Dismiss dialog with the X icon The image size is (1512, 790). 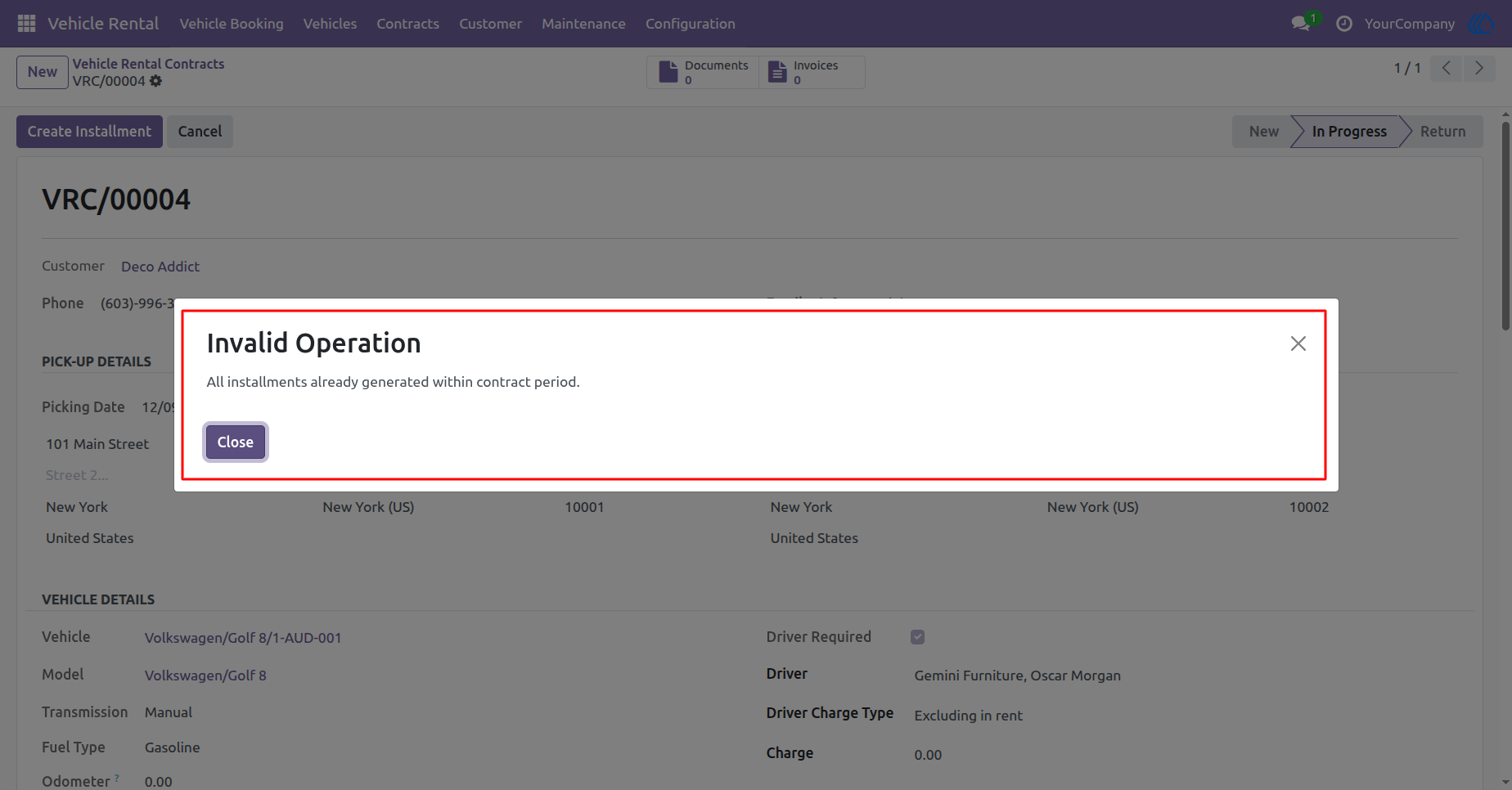(x=1298, y=343)
